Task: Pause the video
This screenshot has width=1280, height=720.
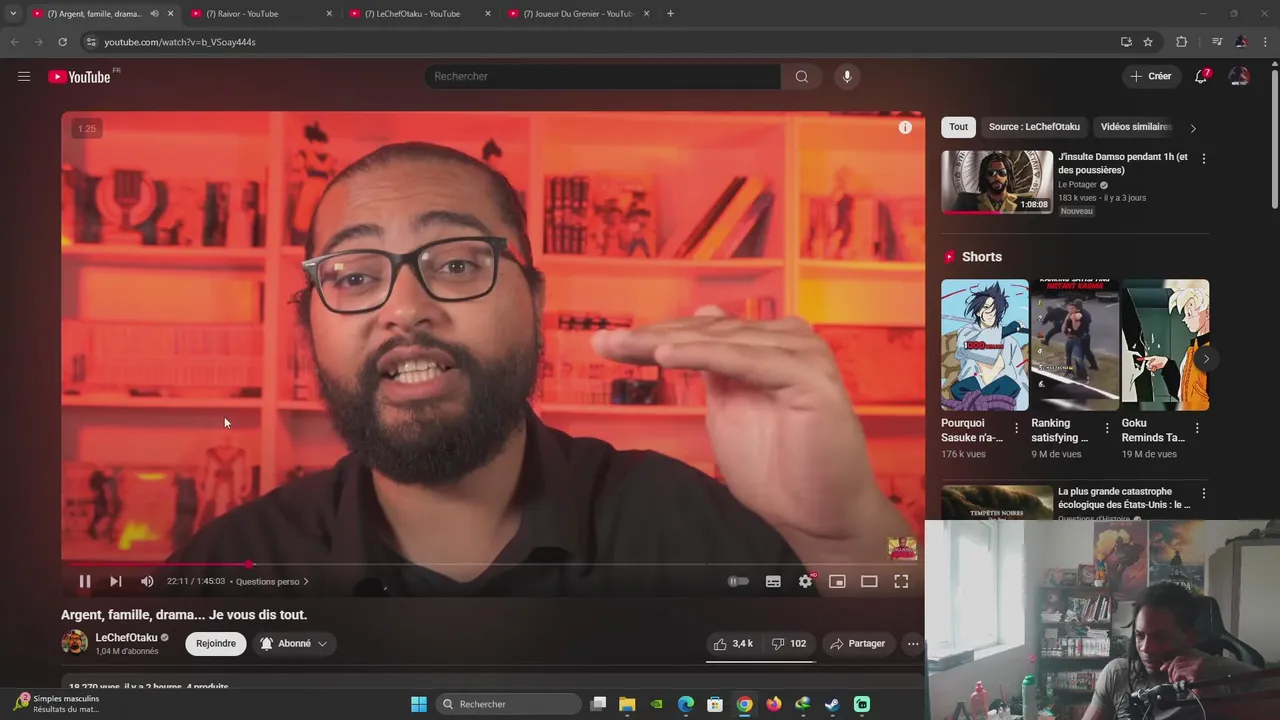Action: click(85, 581)
